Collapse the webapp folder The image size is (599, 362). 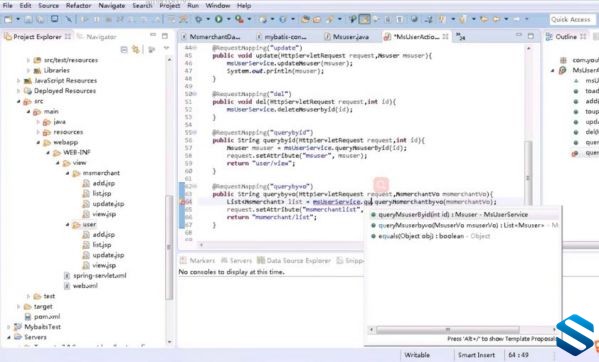(38, 142)
